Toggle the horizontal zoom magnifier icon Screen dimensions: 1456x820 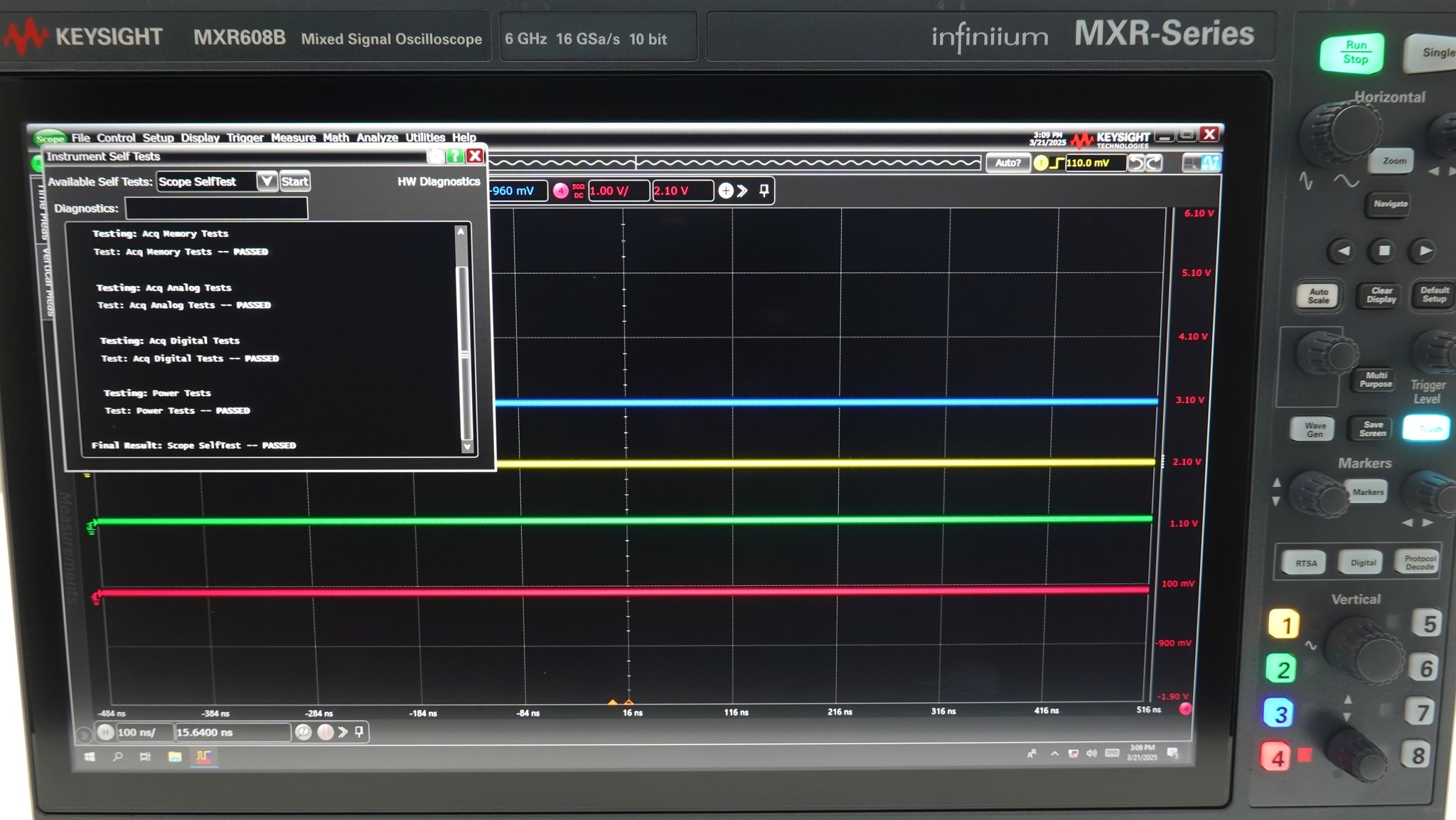304,732
